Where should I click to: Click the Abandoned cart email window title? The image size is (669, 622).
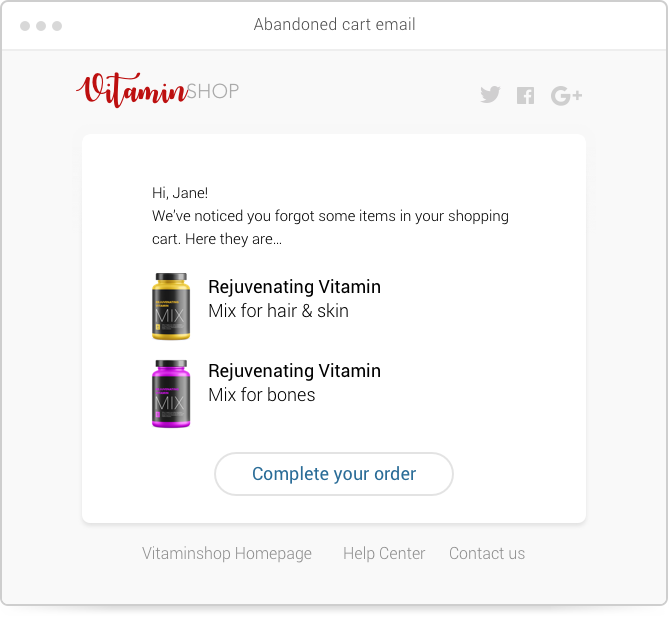point(334,24)
